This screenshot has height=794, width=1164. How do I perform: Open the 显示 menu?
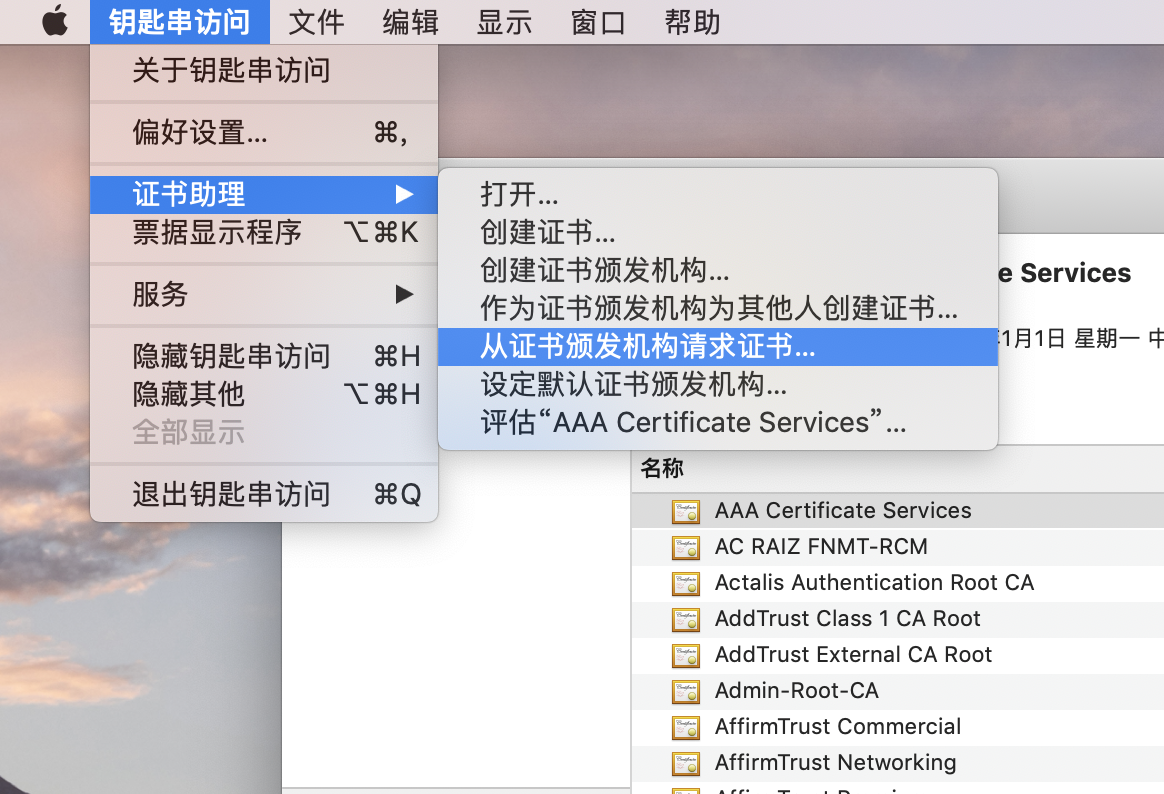(503, 21)
